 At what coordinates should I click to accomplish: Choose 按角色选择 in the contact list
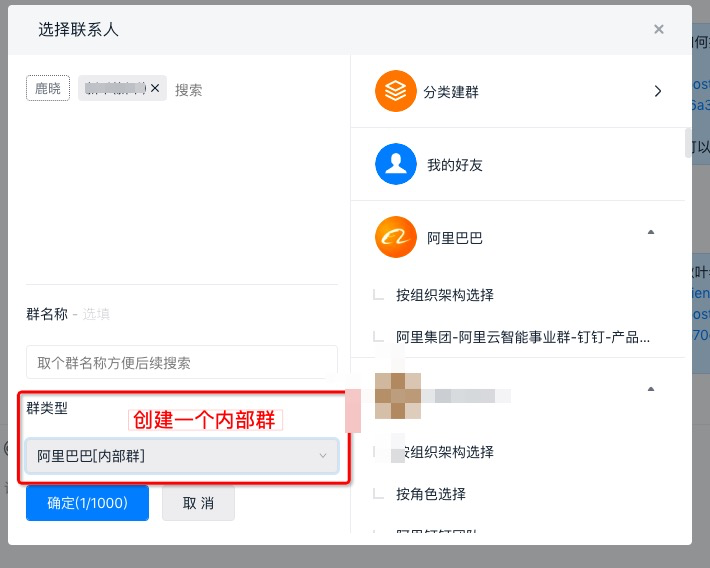coord(430,494)
